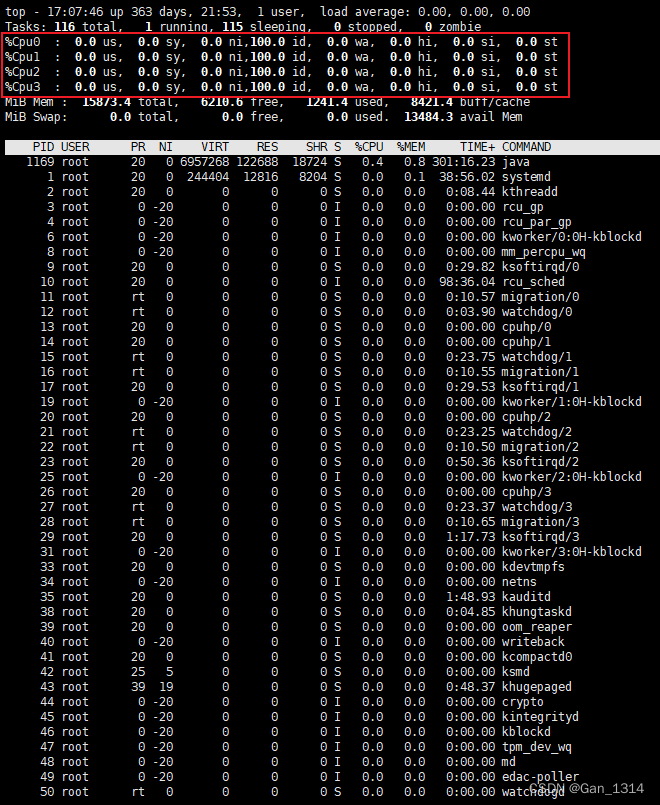The image size is (660, 805).
Task: Click the kcompactd0 command
Action: pyautogui.click(x=536, y=657)
